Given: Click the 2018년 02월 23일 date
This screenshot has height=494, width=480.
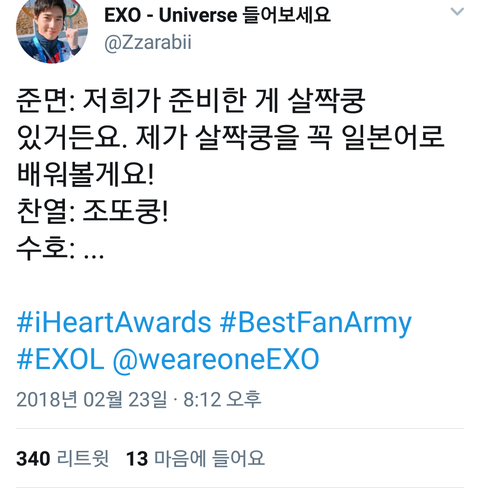Looking at the screenshot, I should pyautogui.click(x=92, y=399).
